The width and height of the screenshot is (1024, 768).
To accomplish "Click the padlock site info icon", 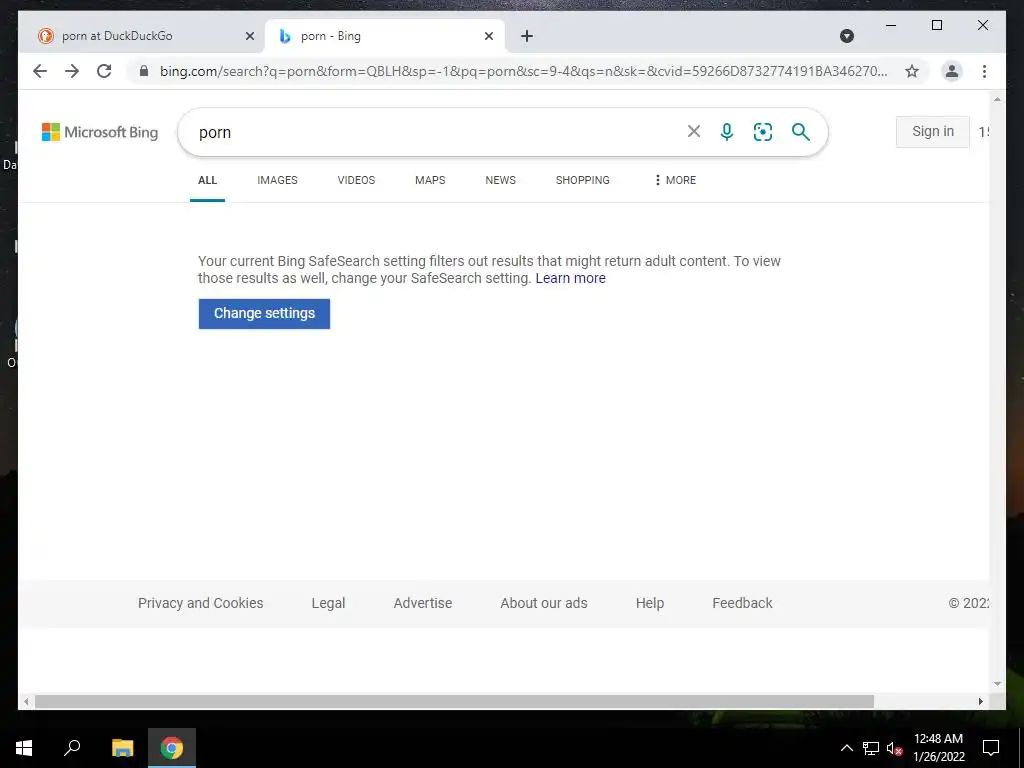I will click(x=144, y=71).
